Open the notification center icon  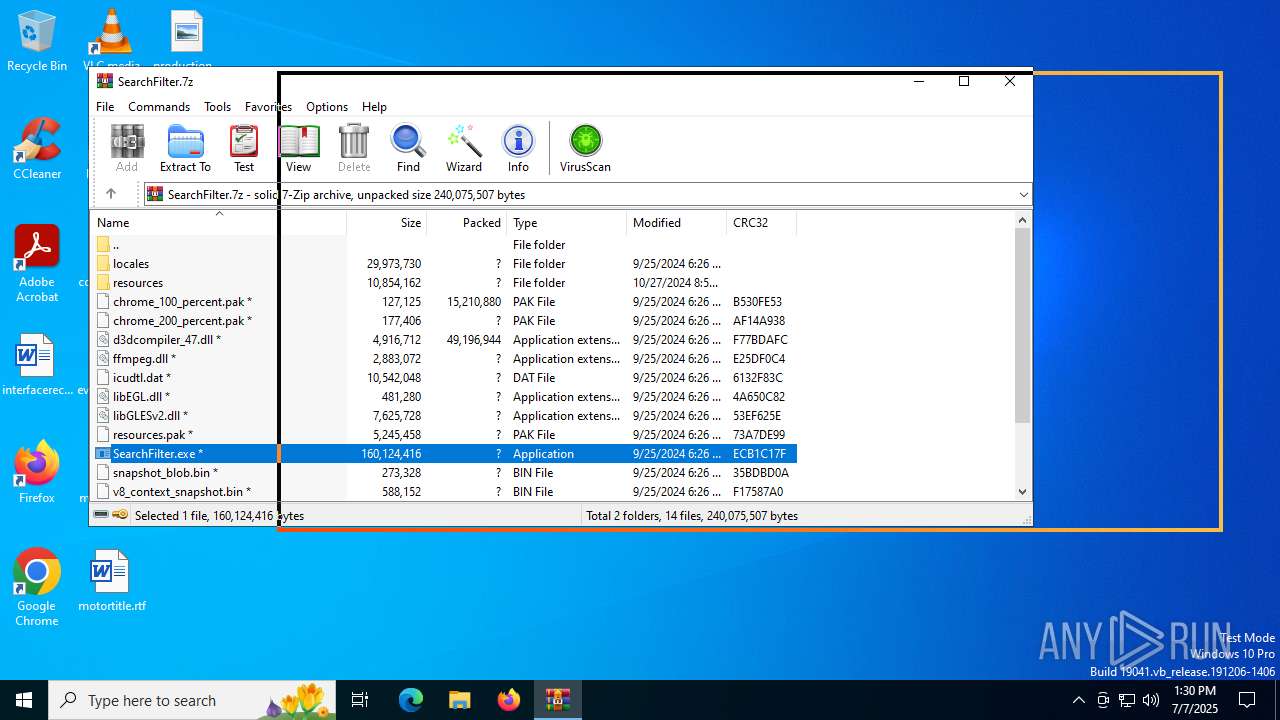click(x=1247, y=700)
